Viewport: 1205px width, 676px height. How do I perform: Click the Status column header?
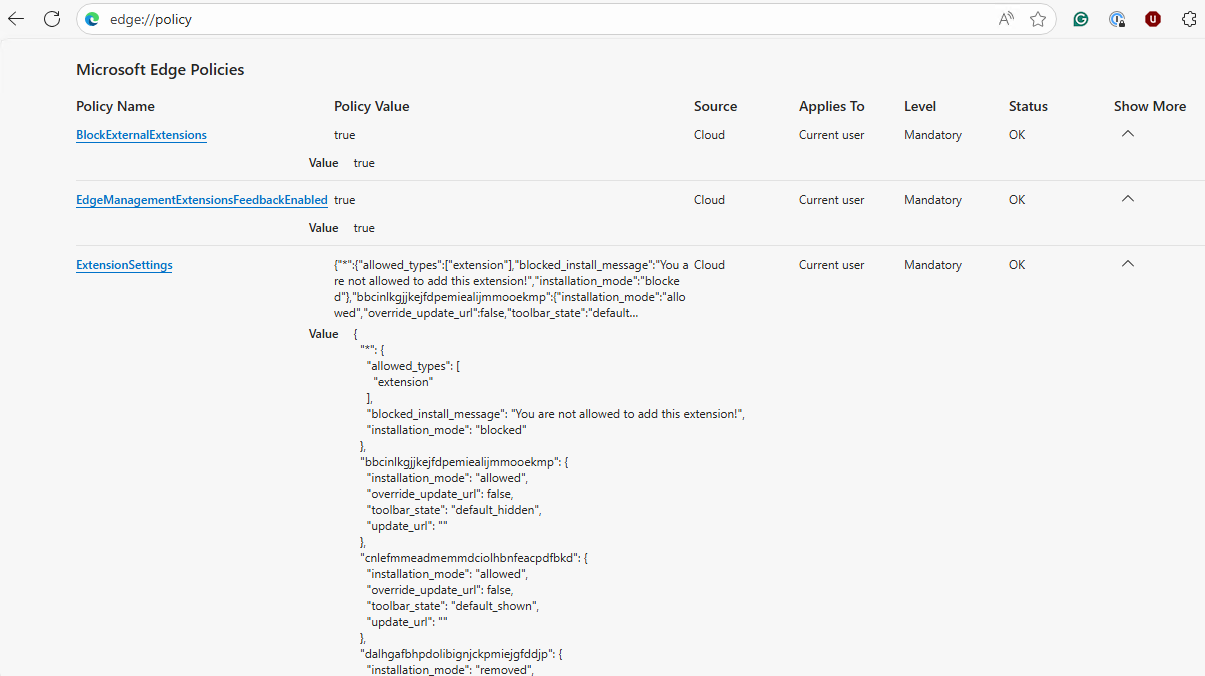1028,106
